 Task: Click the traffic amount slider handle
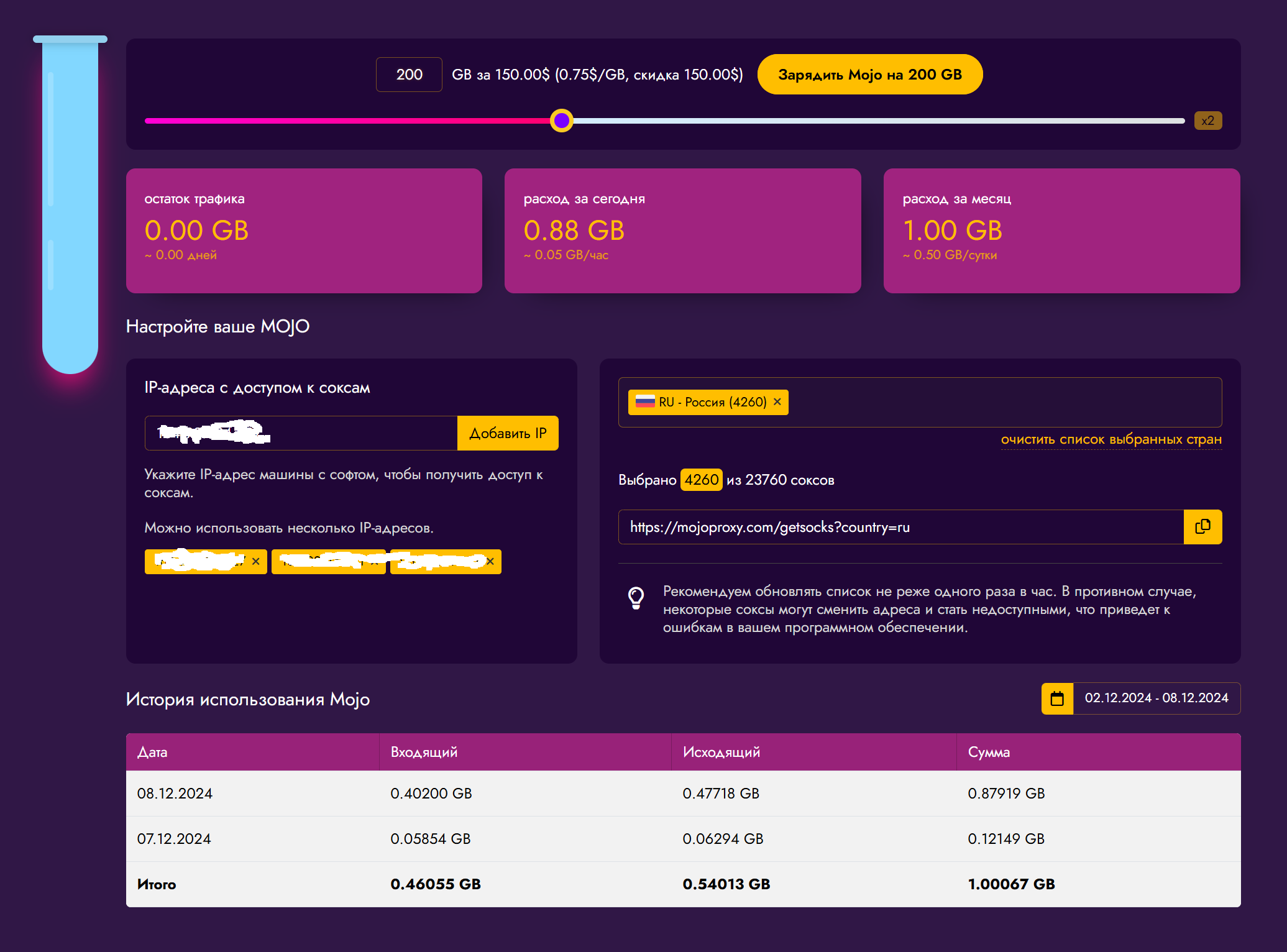[x=562, y=121]
